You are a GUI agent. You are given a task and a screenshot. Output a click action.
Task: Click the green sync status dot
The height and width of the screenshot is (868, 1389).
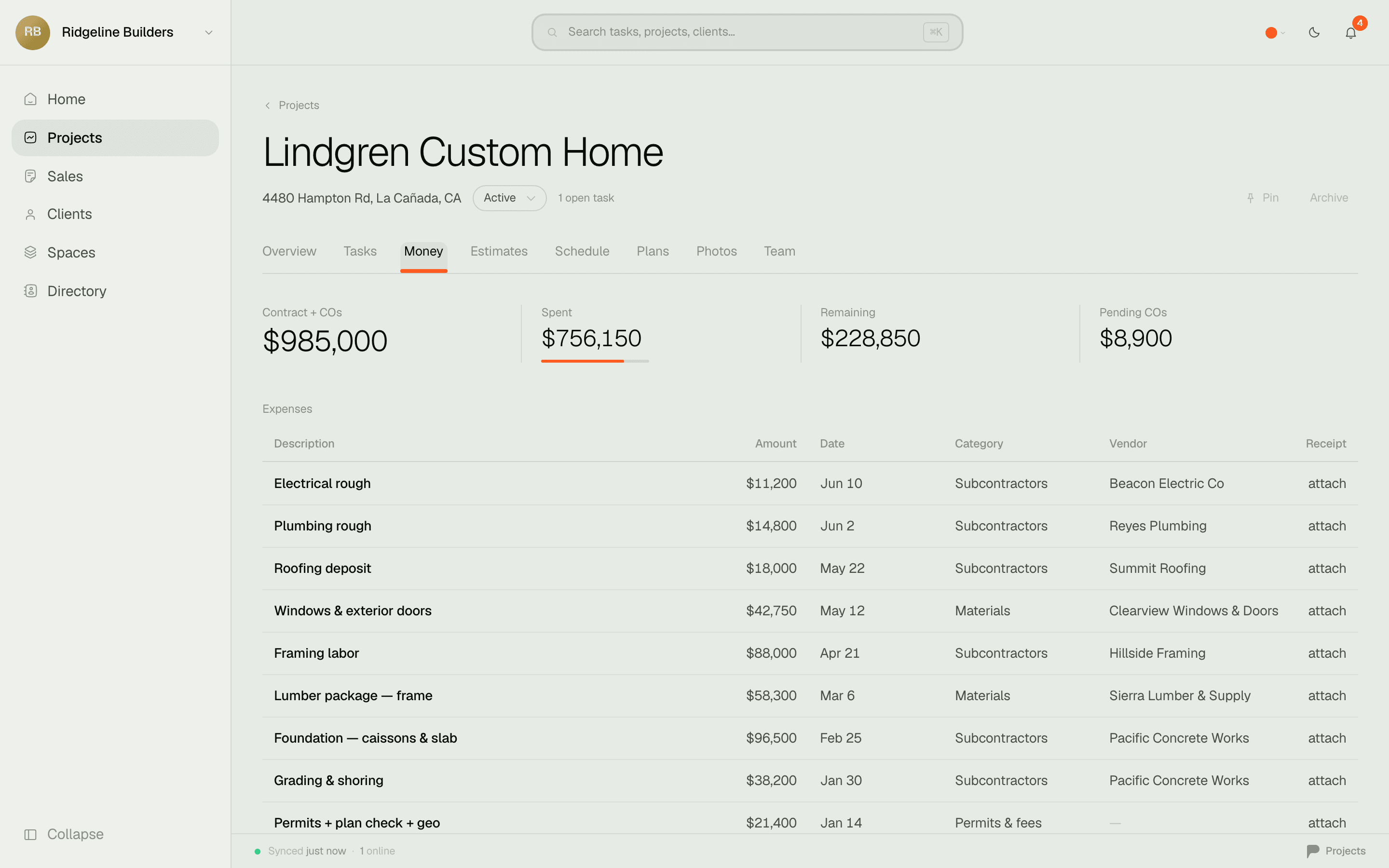[257, 851]
